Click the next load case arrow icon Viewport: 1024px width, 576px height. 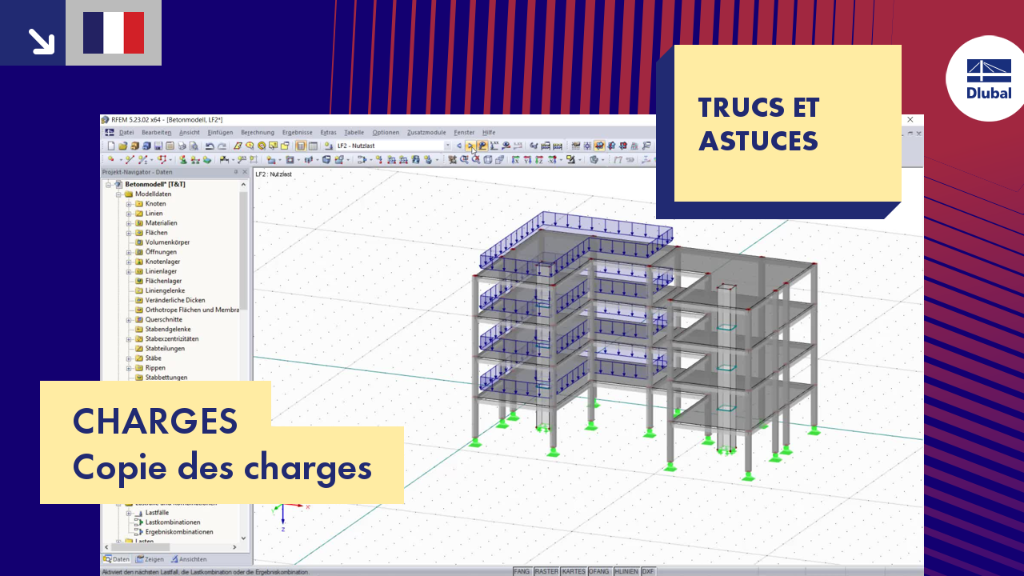470,146
